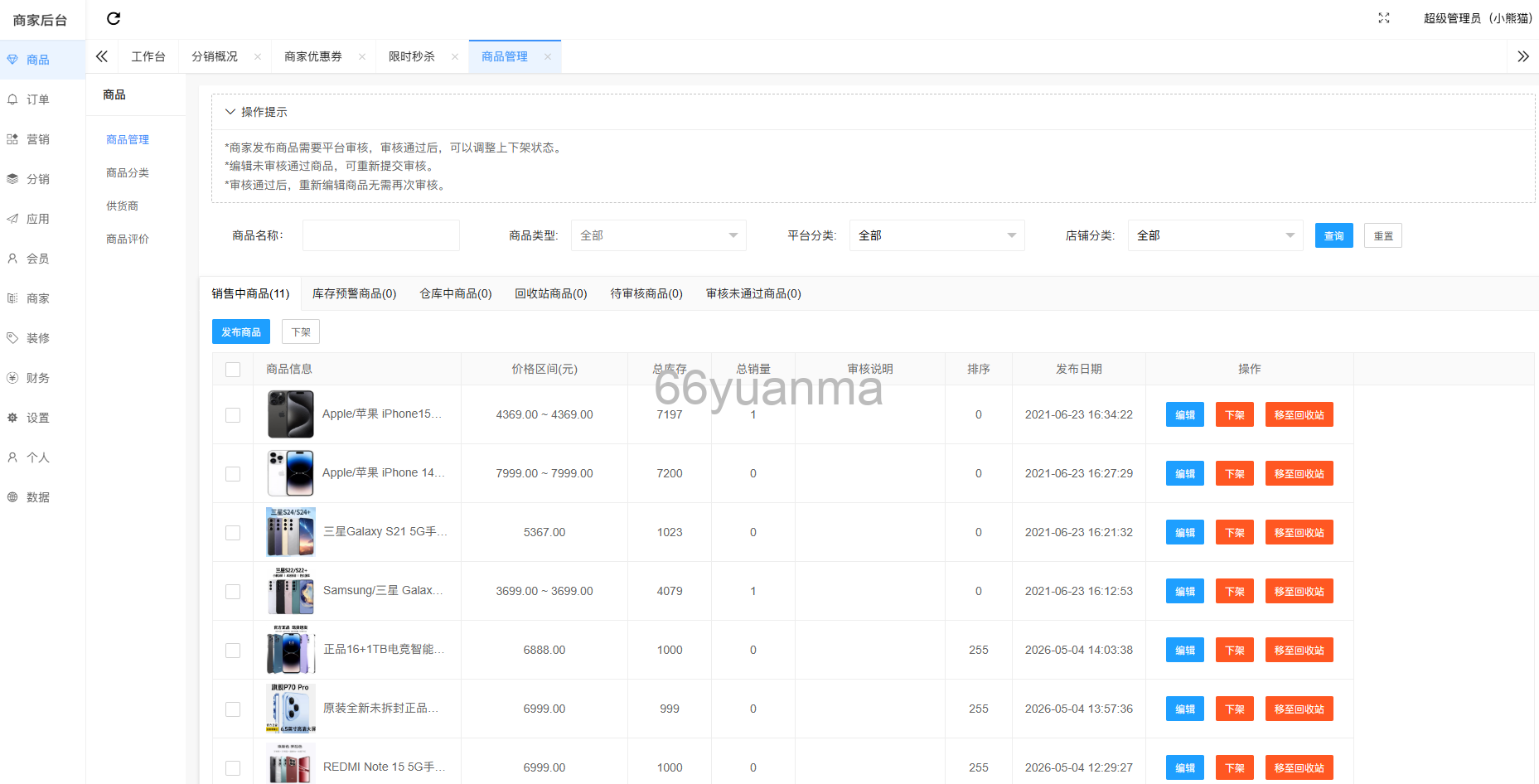
Task: Open 设置 in the left sidebar
Action: click(x=42, y=418)
